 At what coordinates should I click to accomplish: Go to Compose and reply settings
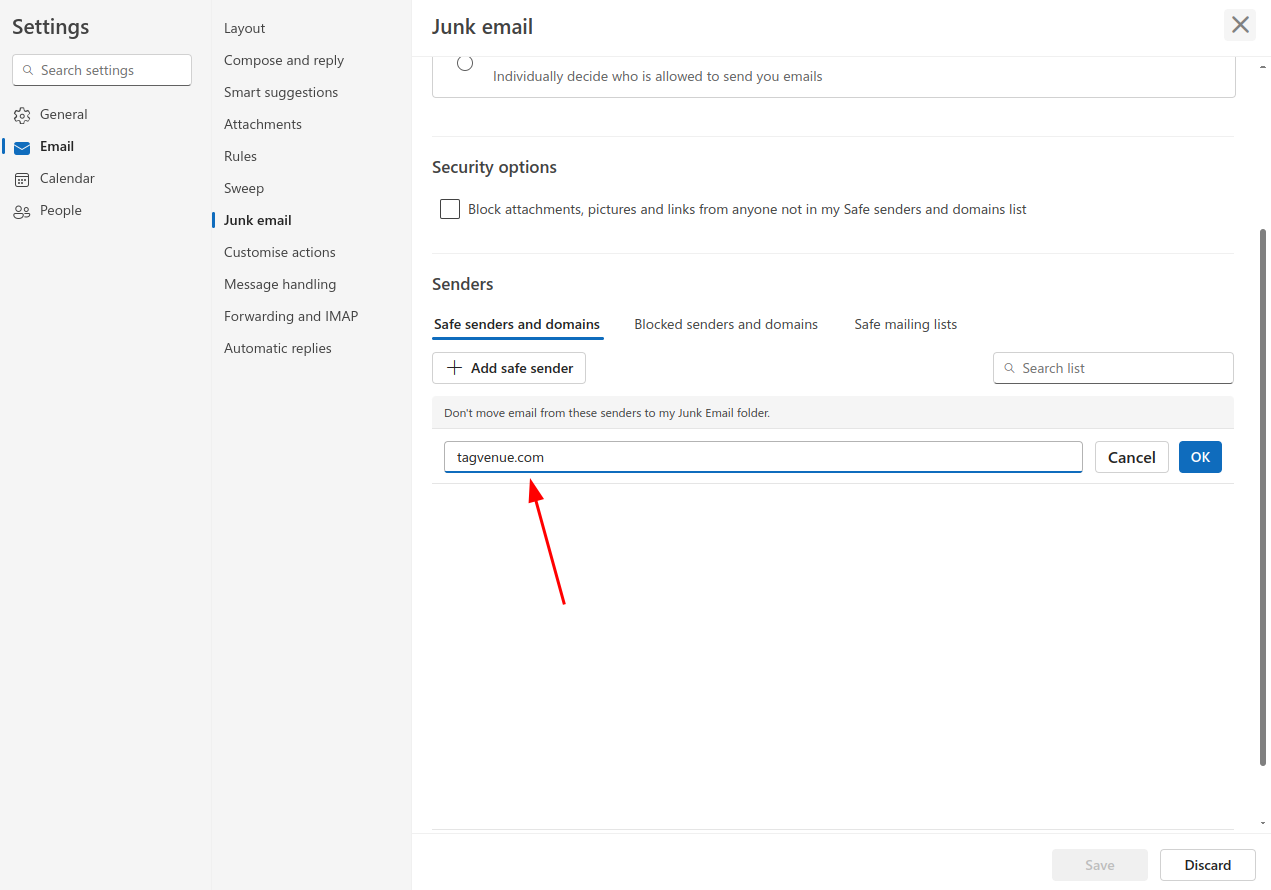click(x=284, y=60)
